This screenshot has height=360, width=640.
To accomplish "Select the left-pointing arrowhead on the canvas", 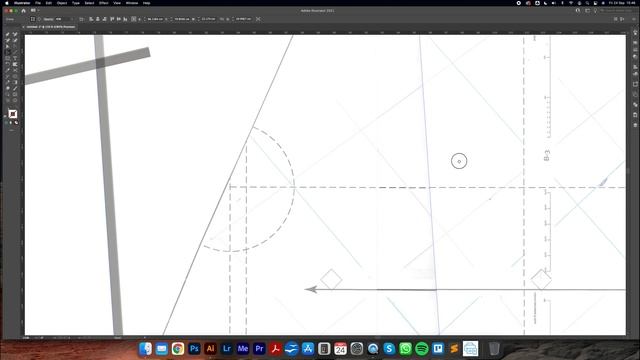I will point(311,289).
